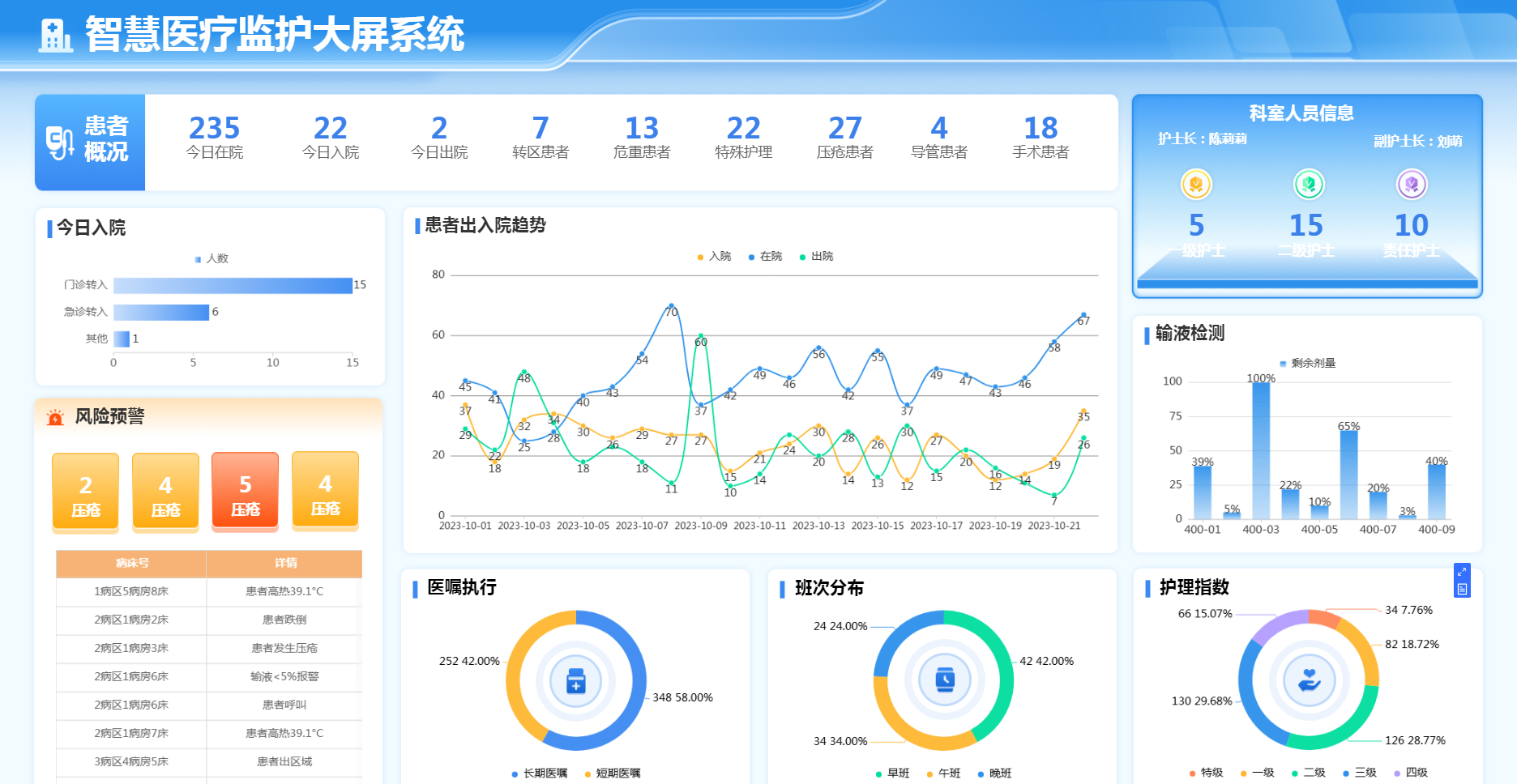The height and width of the screenshot is (784, 1517).
Task: Click the green 二级护士 badge icon
Action: click(1308, 185)
